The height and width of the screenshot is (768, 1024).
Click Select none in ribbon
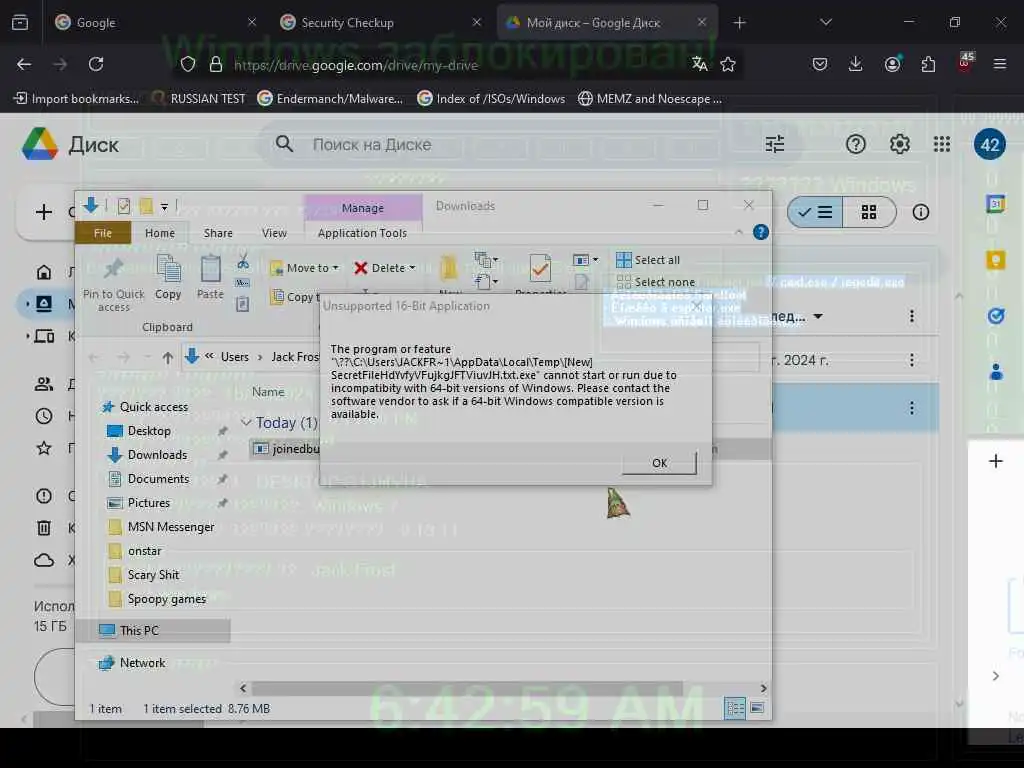(x=656, y=282)
